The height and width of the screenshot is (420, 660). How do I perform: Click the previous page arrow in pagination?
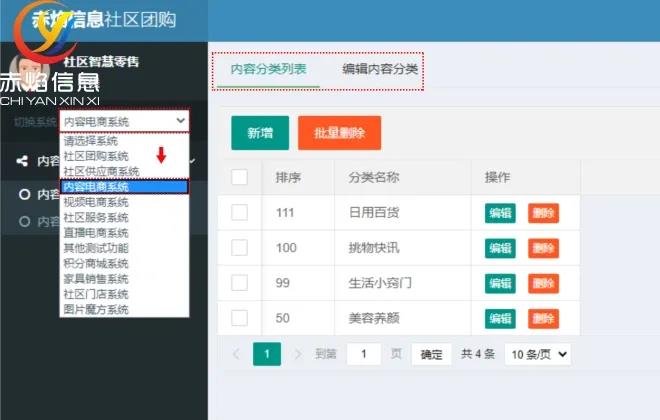(236, 354)
